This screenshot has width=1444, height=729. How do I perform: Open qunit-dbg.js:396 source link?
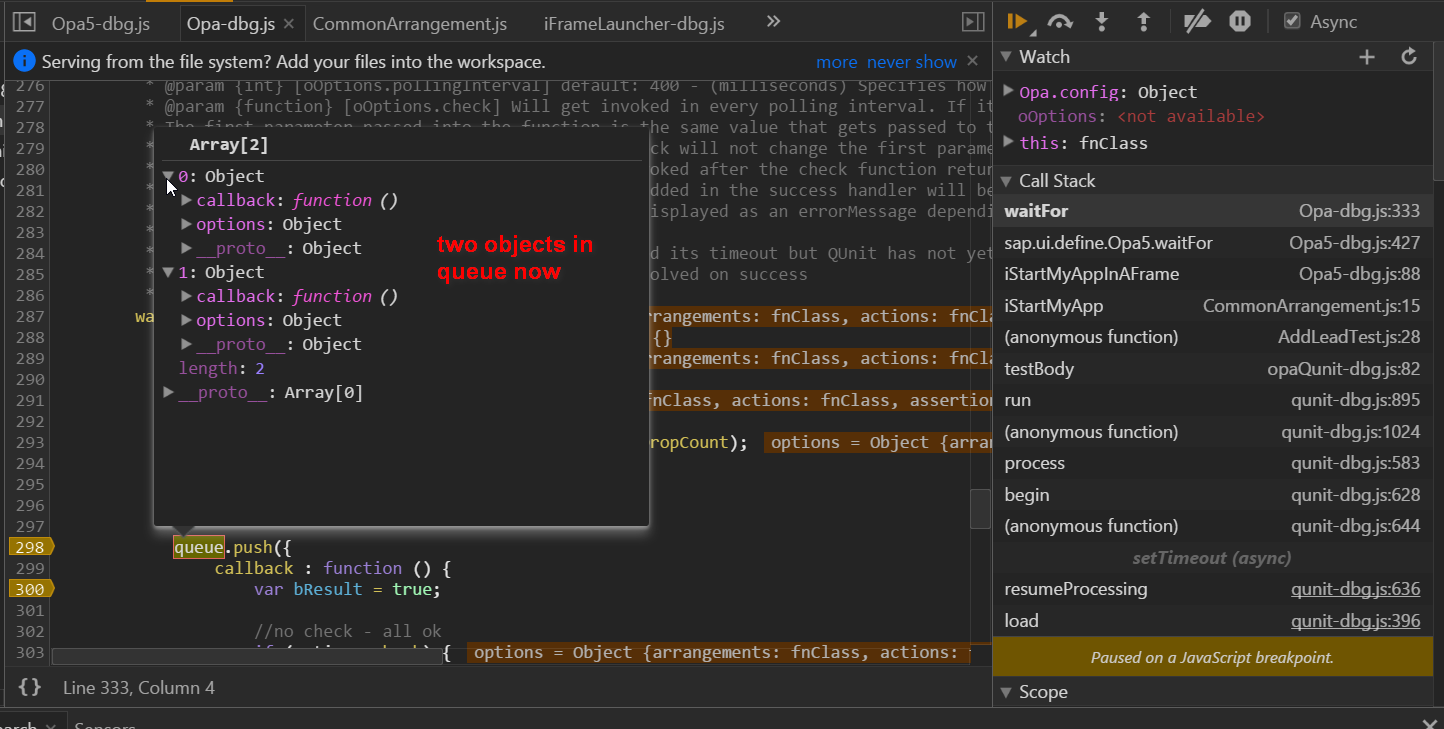pyautogui.click(x=1355, y=621)
